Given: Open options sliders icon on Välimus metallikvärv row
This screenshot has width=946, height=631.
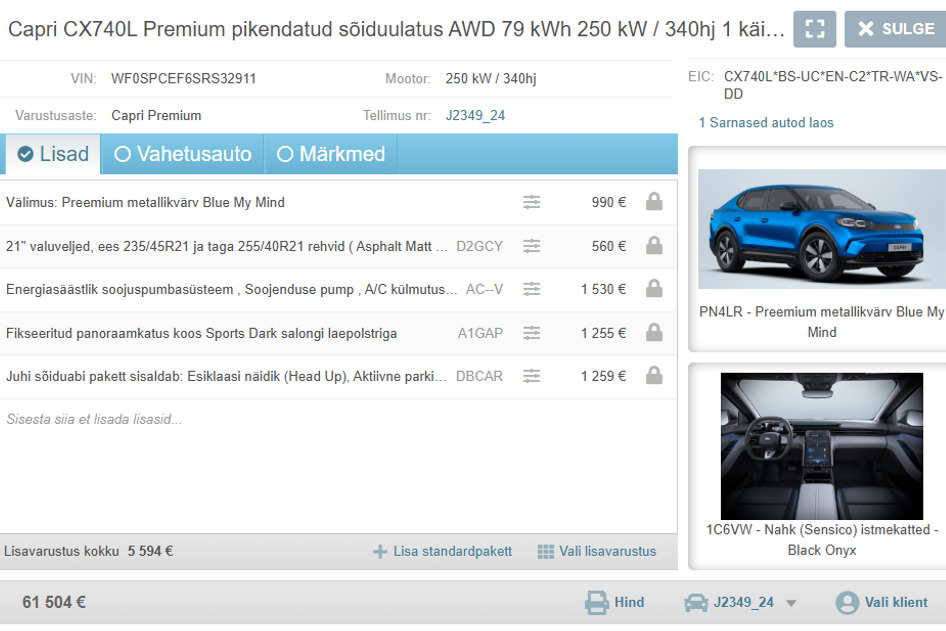Looking at the screenshot, I should pos(531,202).
